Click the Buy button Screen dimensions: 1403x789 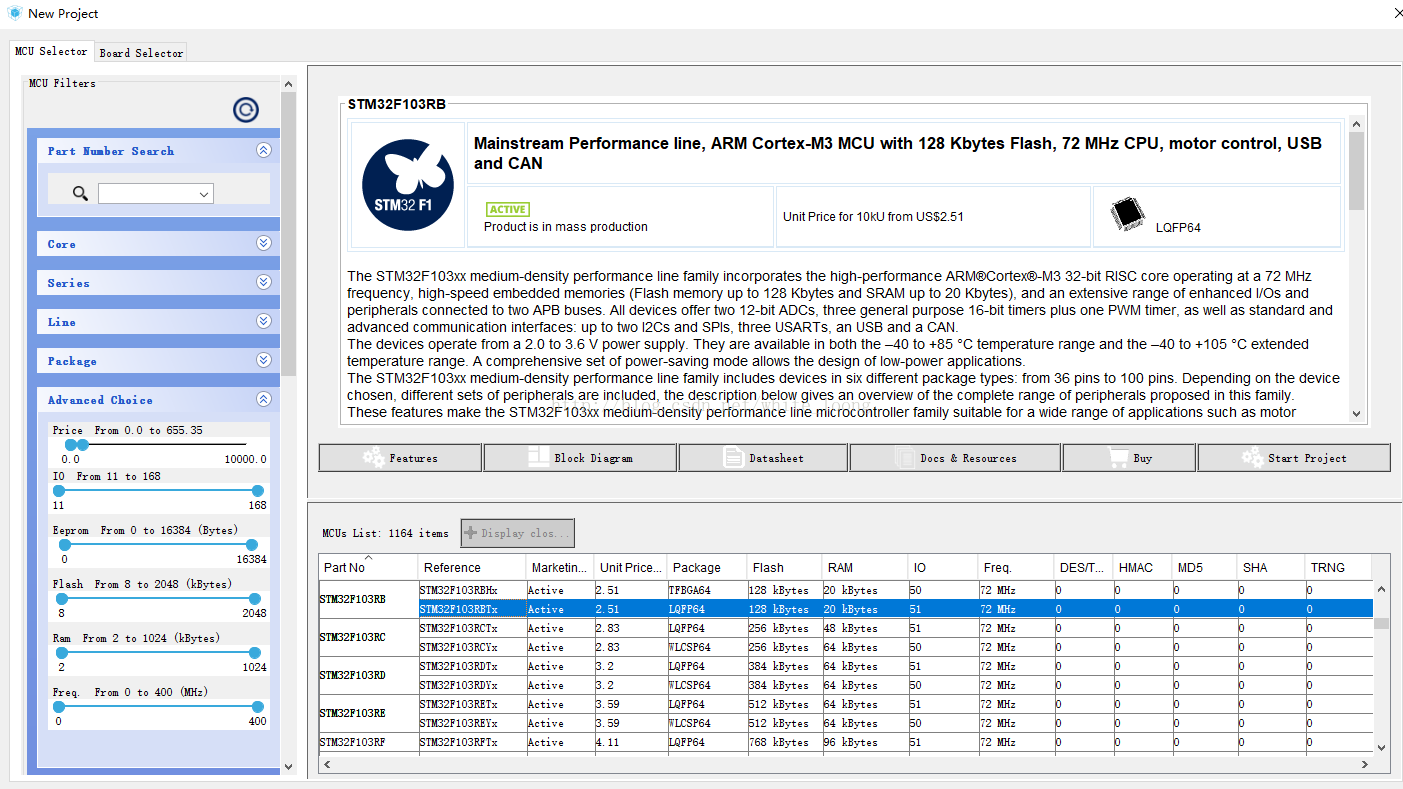point(1129,458)
